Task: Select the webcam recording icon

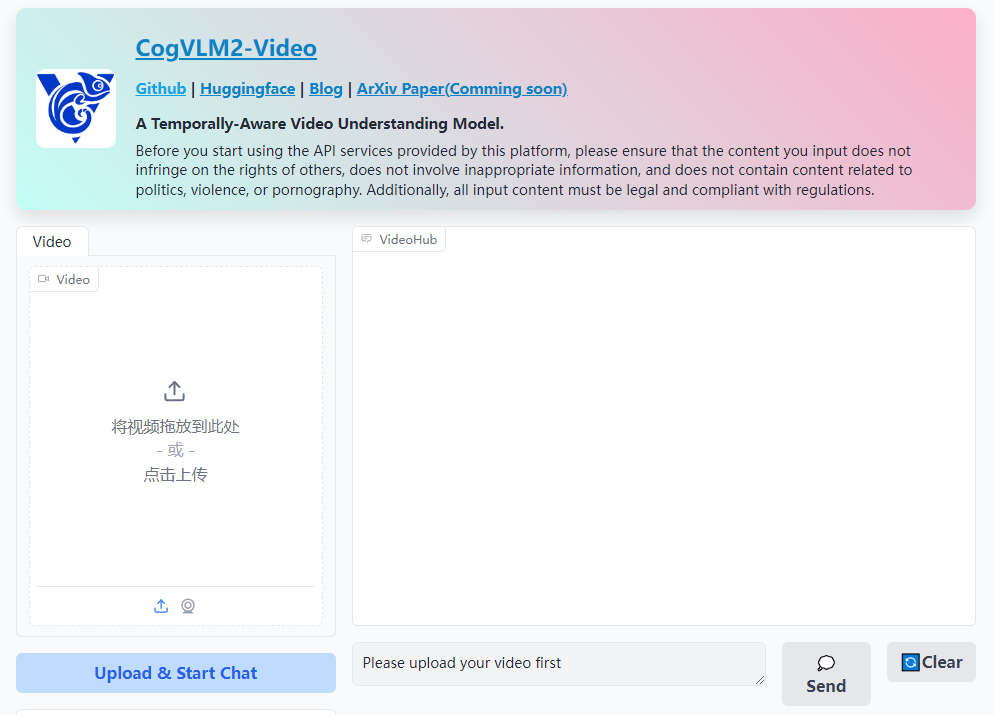Action: click(188, 606)
